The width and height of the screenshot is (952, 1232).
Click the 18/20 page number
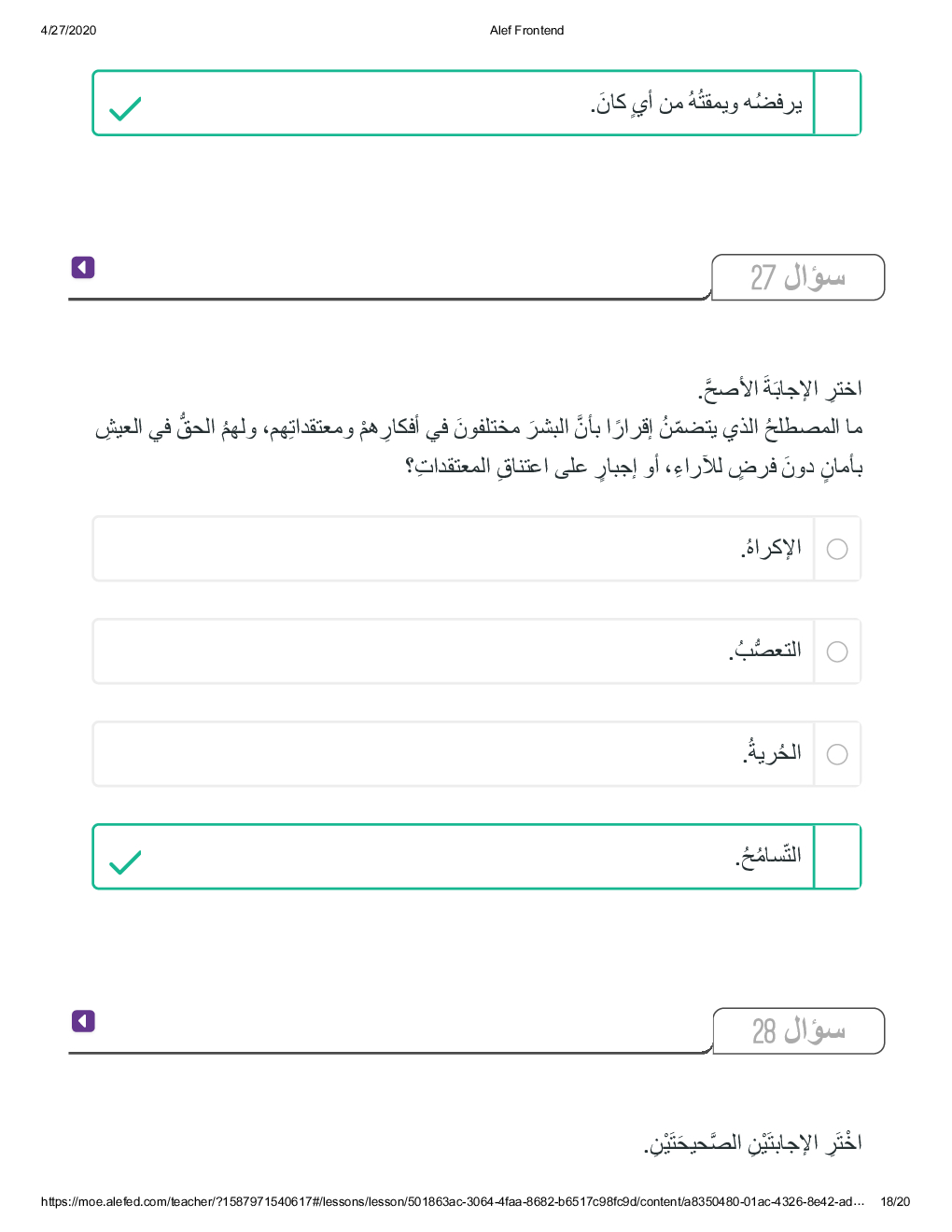click(894, 1201)
